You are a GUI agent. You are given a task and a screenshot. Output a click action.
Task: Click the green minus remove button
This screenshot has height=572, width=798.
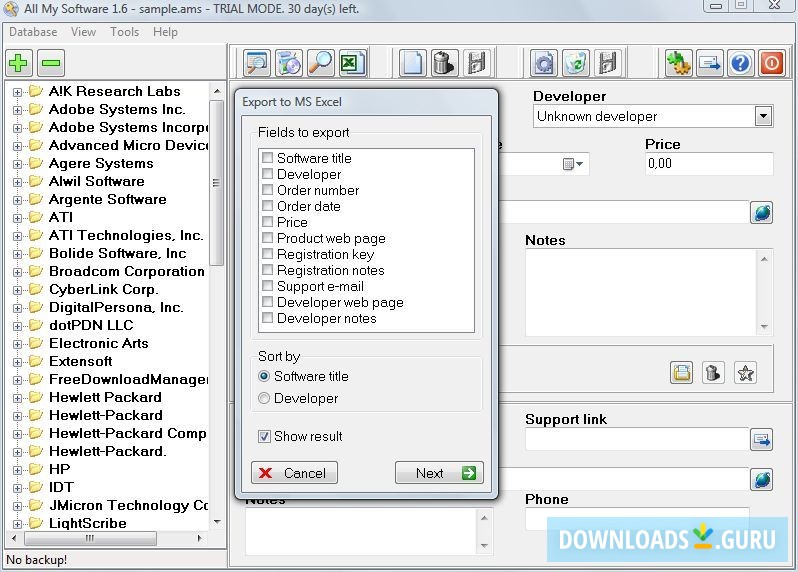(51, 63)
